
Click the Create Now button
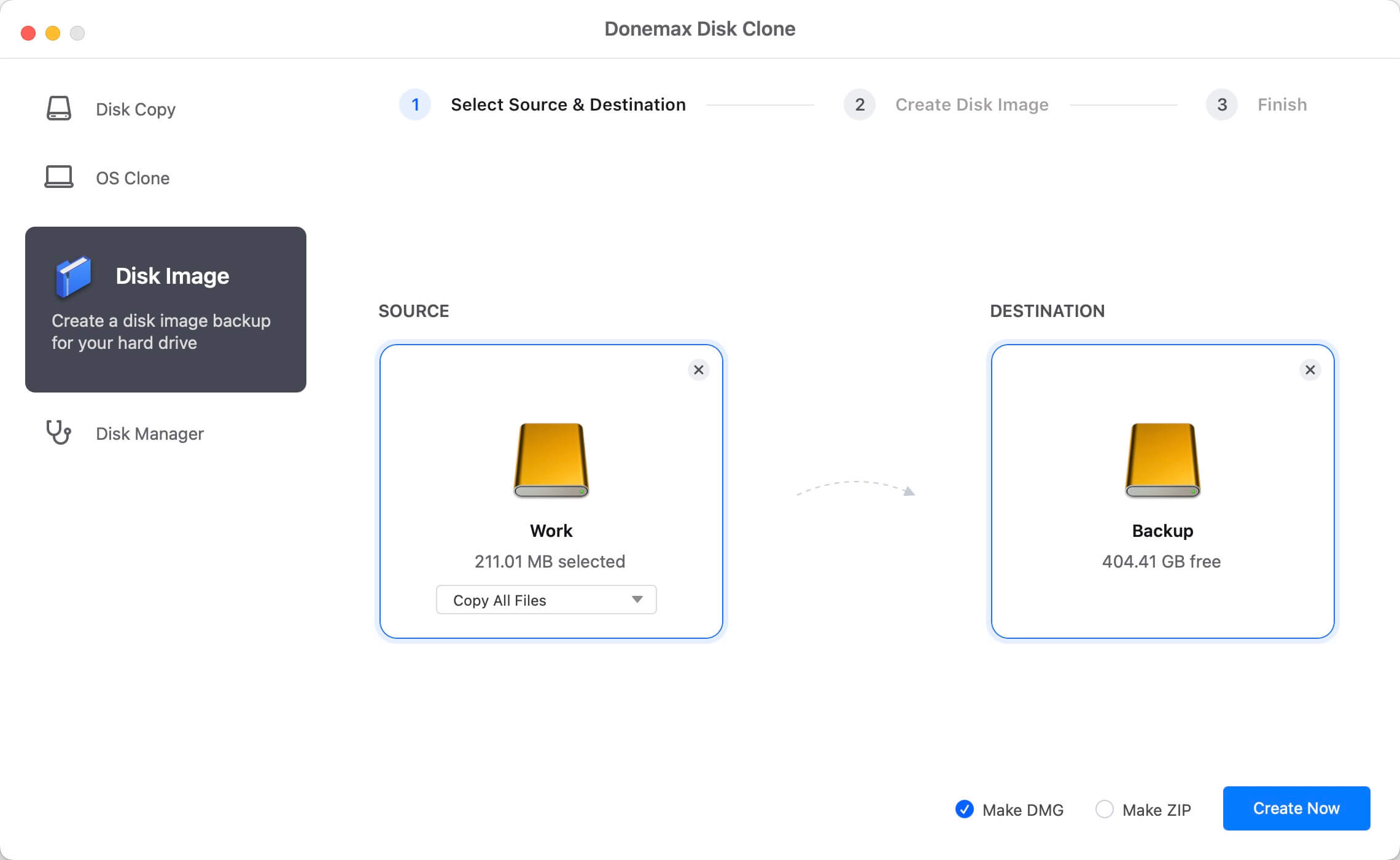coord(1296,808)
